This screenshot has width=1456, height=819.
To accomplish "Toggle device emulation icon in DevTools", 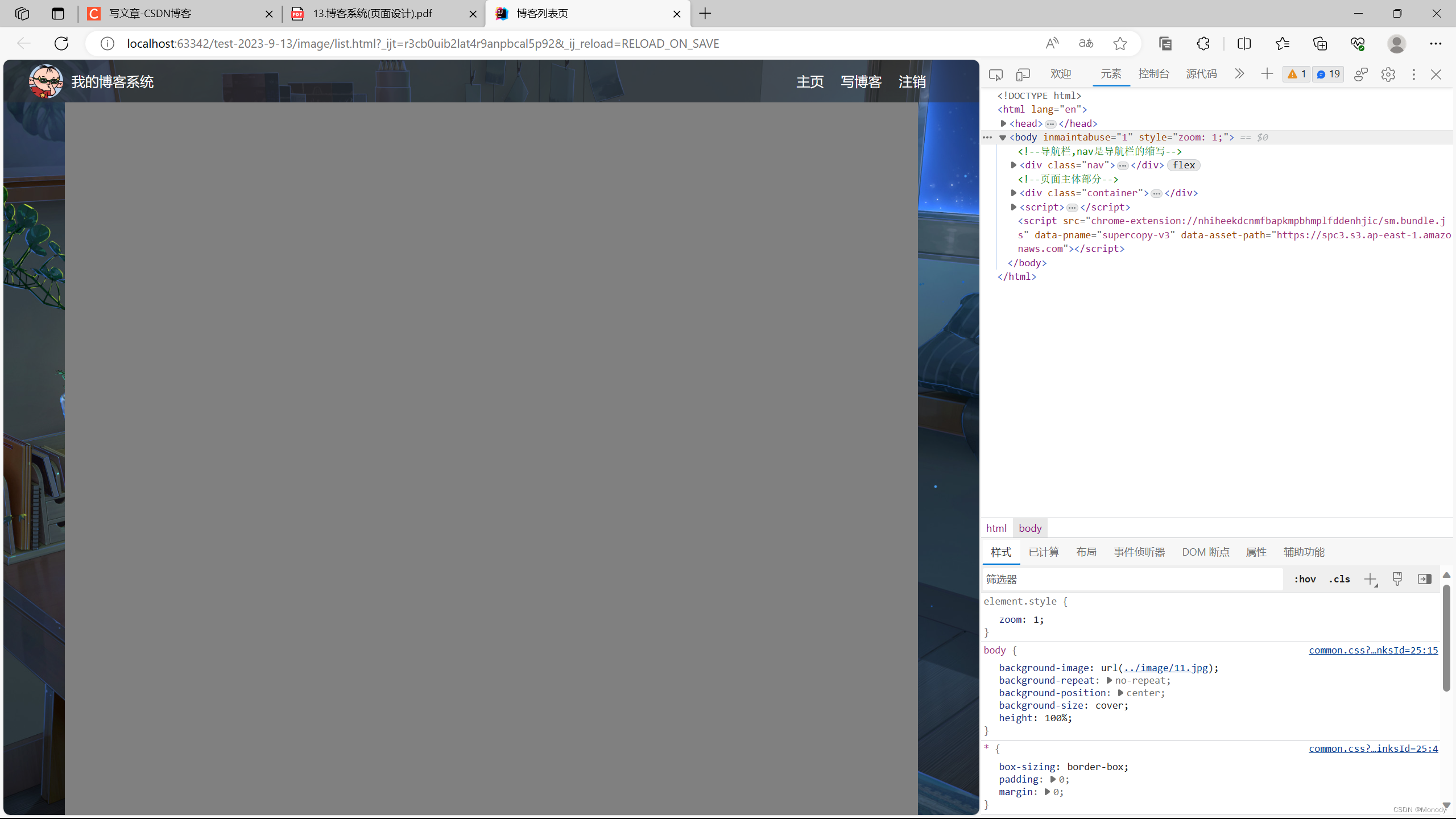I will 1023,75.
